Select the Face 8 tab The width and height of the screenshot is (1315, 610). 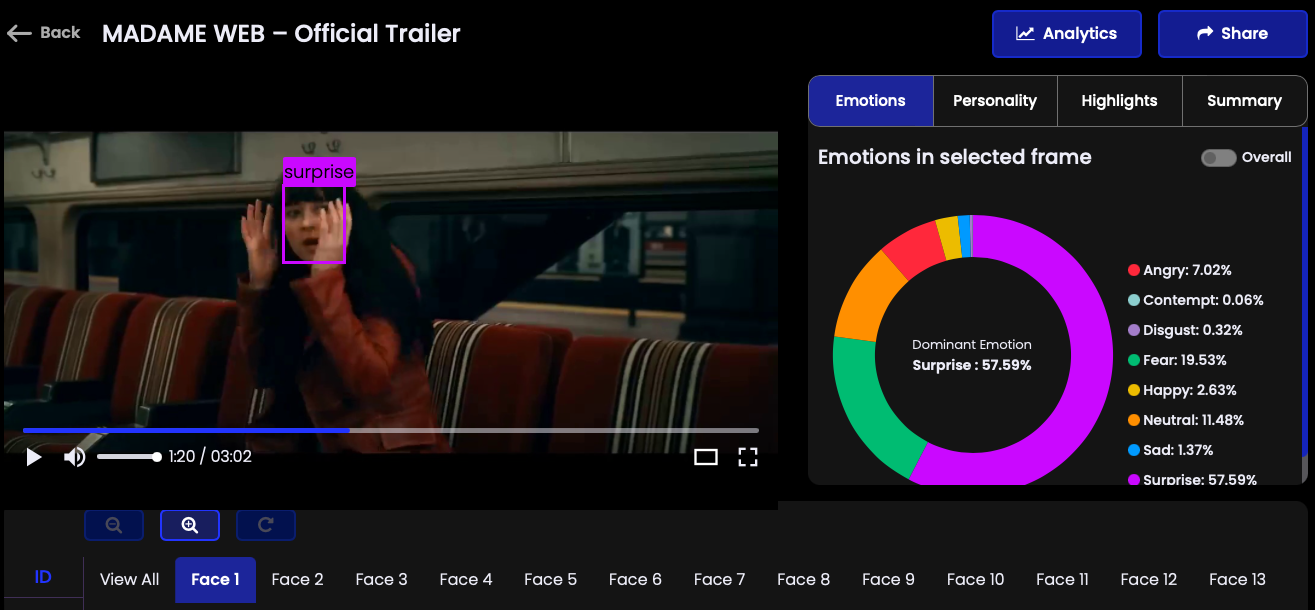coord(804,579)
